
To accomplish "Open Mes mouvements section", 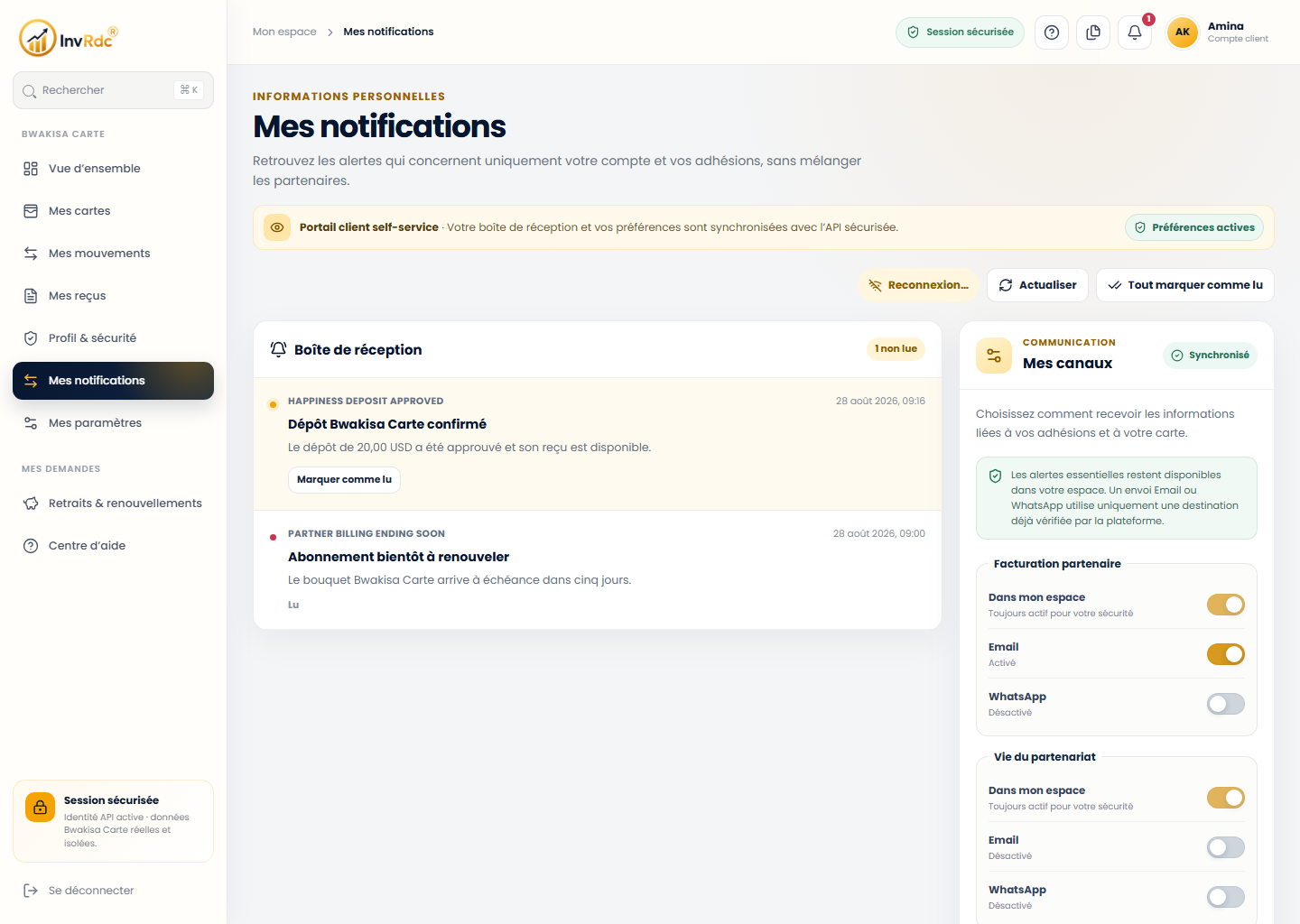I will point(113,254).
